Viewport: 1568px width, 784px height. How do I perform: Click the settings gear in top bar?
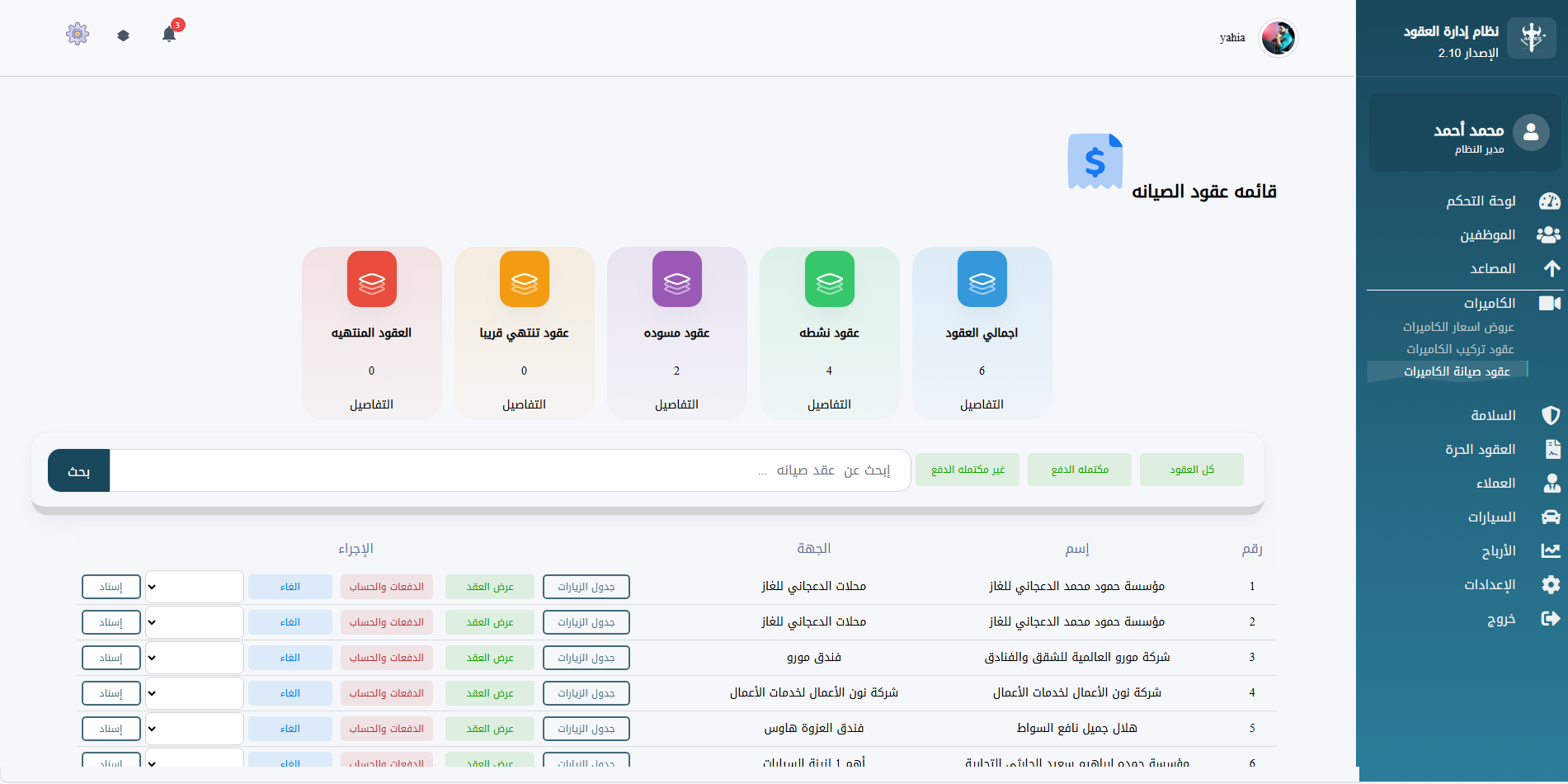[77, 33]
